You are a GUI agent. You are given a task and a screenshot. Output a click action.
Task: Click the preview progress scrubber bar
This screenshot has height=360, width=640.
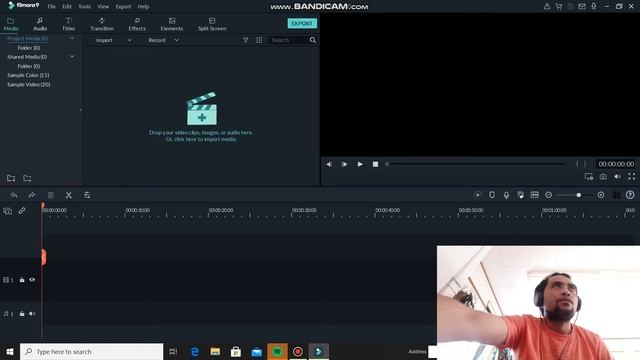click(476, 164)
